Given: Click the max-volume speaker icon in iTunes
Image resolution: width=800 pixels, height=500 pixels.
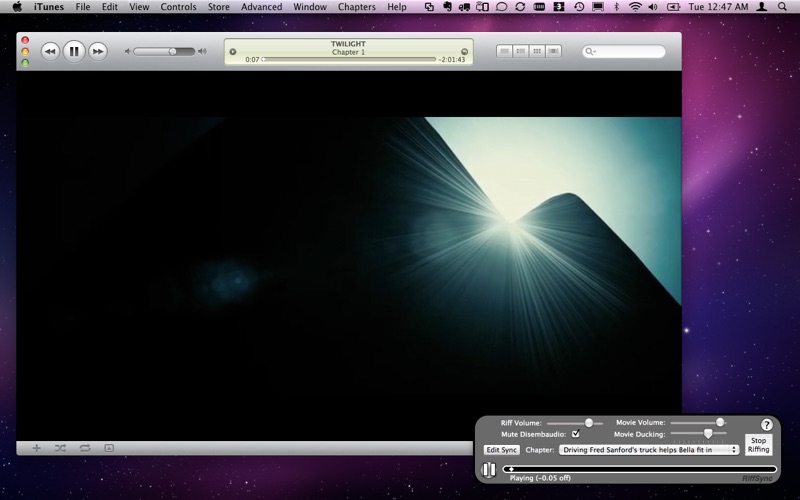Looking at the screenshot, I should (x=203, y=52).
